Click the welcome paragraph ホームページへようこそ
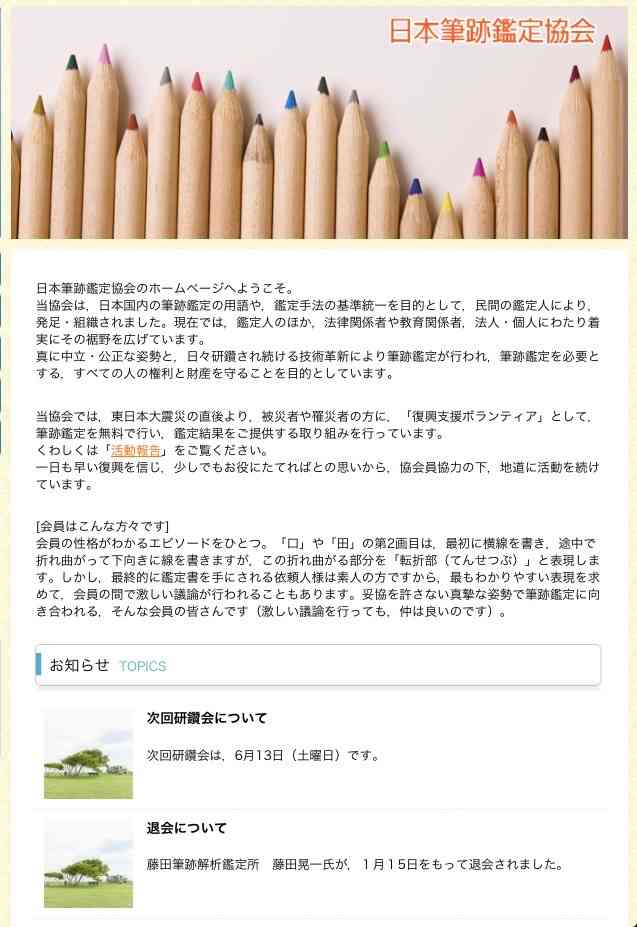Screen dimensions: 637x927 coord(318,331)
